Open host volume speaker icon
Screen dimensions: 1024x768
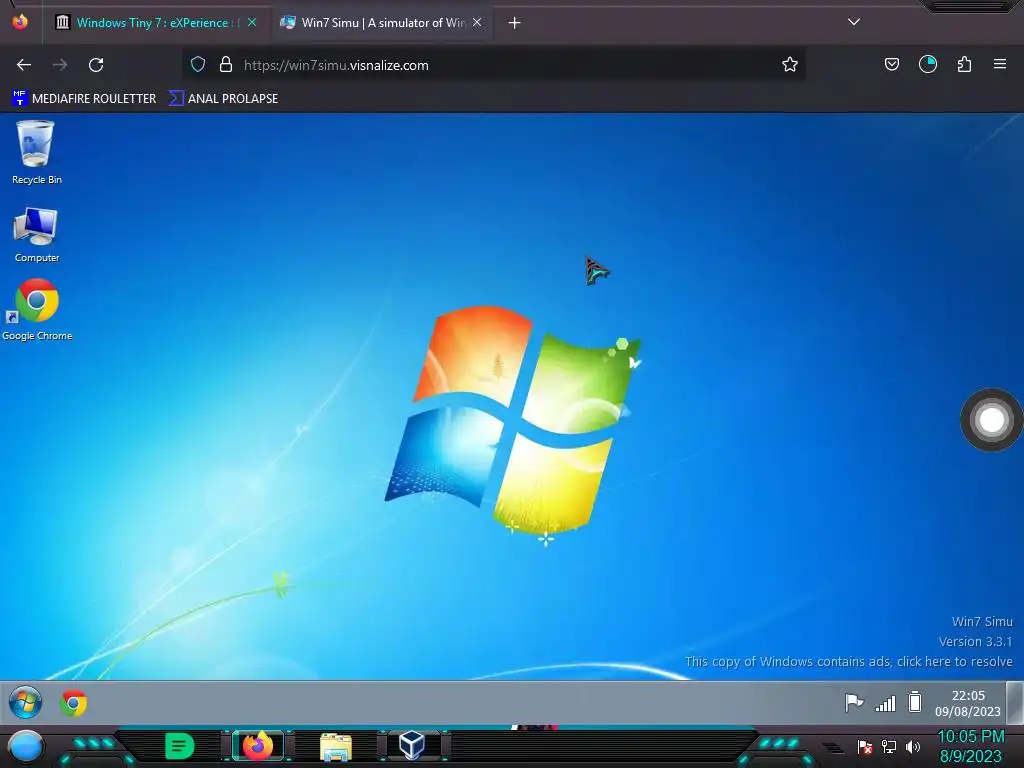click(913, 747)
